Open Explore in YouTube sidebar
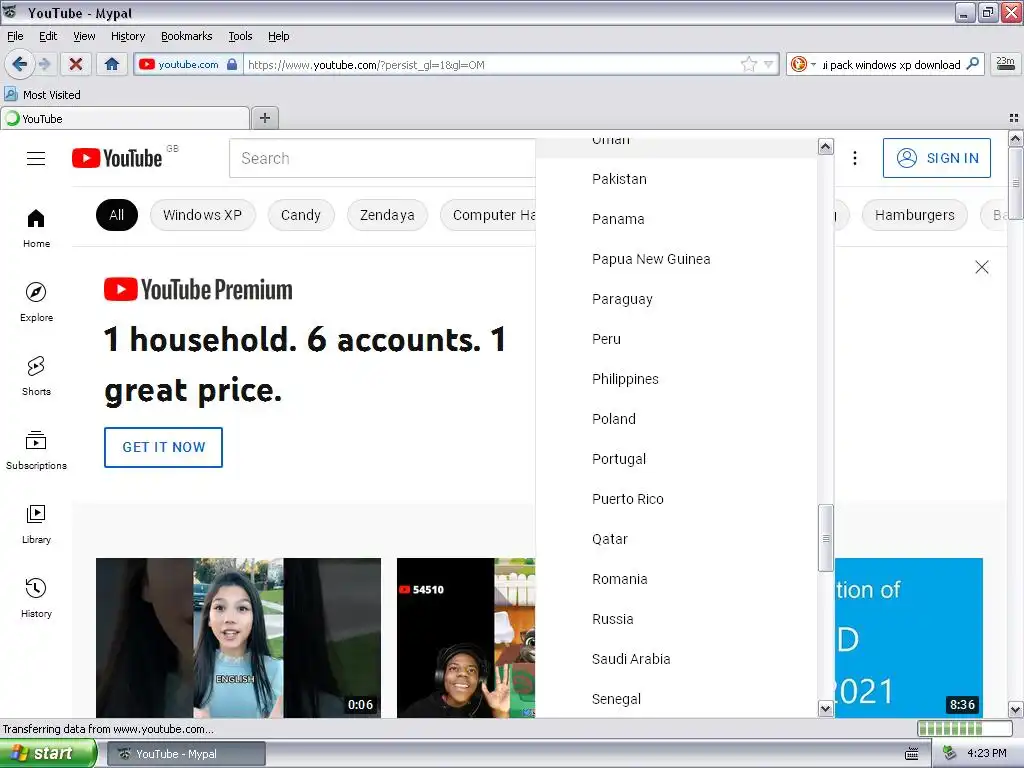This screenshot has height=768, width=1024. click(36, 302)
